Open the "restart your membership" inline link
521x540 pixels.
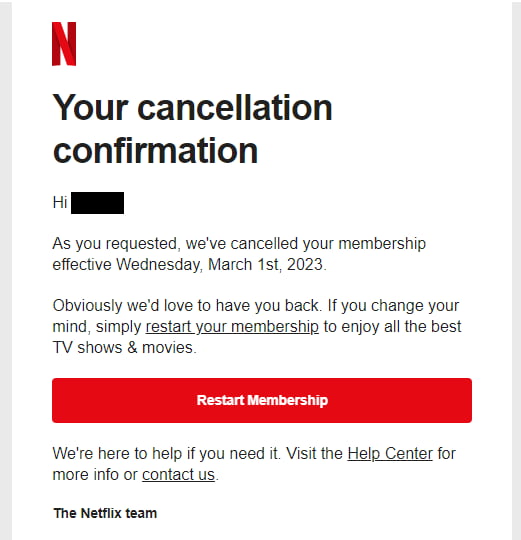(x=232, y=326)
